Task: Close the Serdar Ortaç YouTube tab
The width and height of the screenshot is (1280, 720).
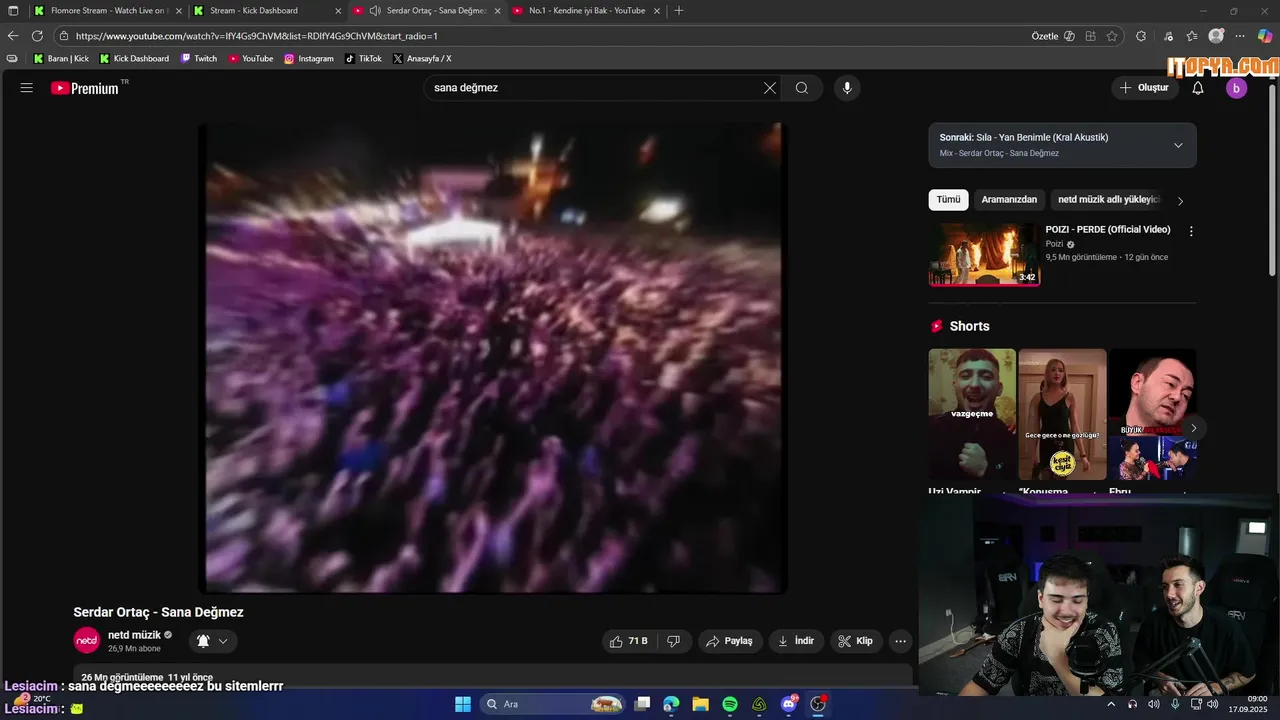Action: click(497, 11)
